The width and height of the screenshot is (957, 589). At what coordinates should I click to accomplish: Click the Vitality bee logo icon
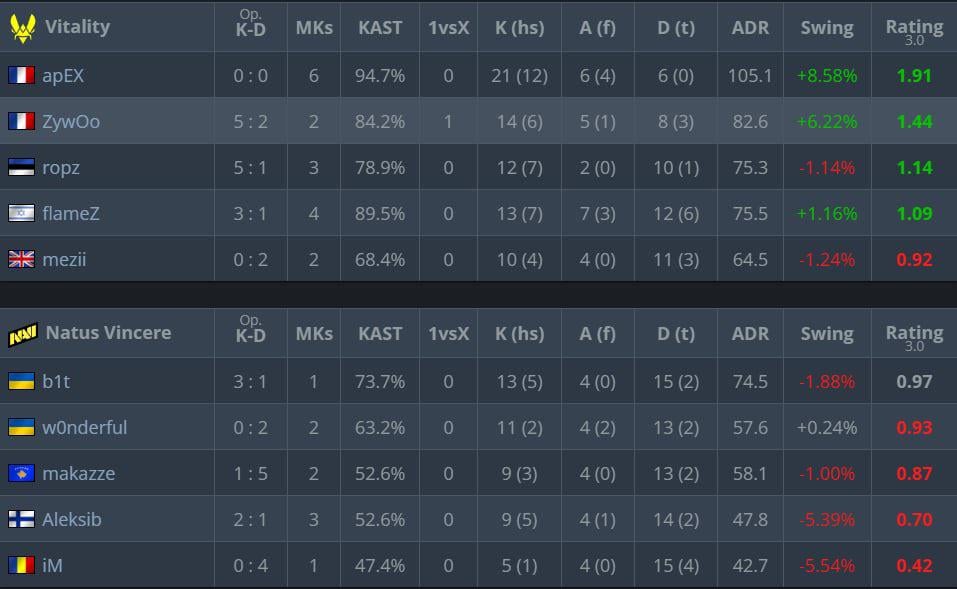22,27
